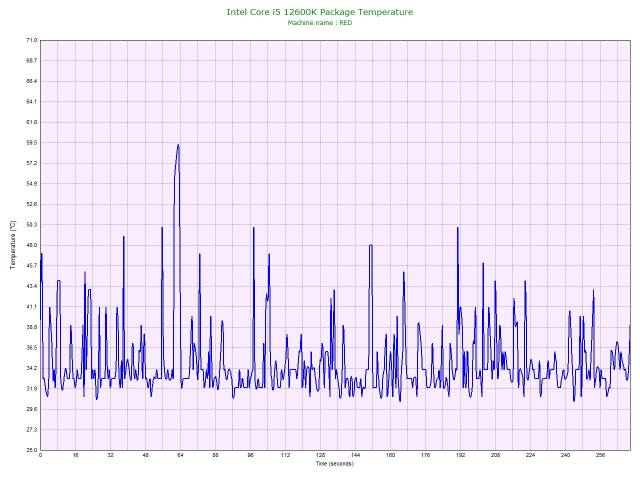Click the 'Machine name : RED' subtitle
Screen dimensions: 640x480
point(319,22)
